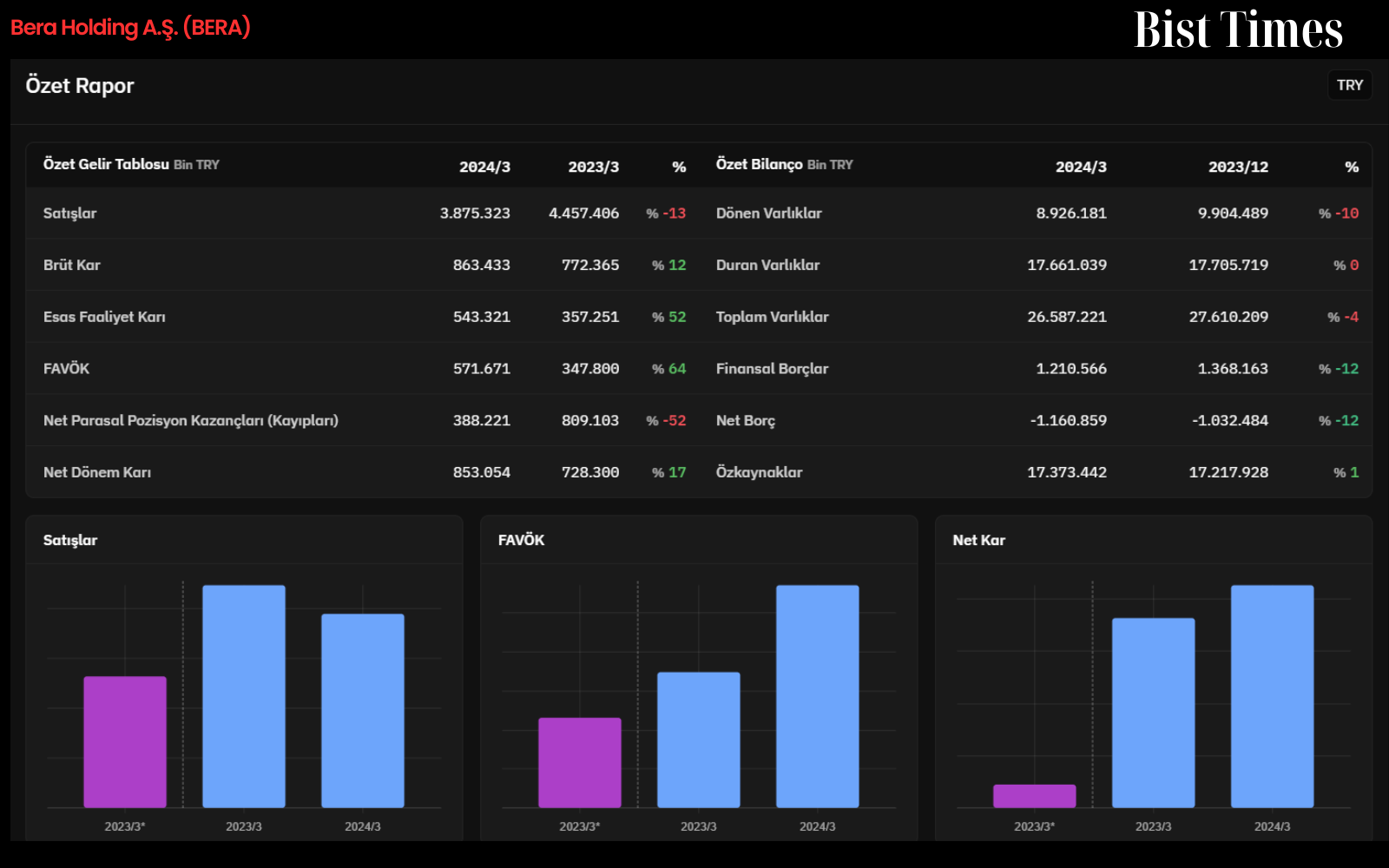This screenshot has width=1389, height=868.
Task: Click the 2023/3 bar in Satışlar chart
Action: 244,696
